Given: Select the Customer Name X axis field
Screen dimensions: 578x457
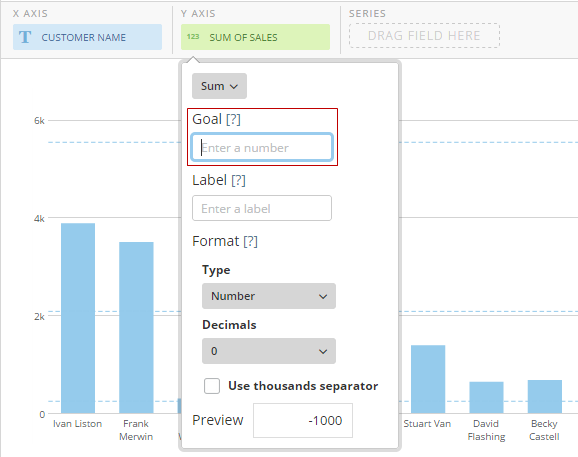Looking at the screenshot, I should 87,37.
